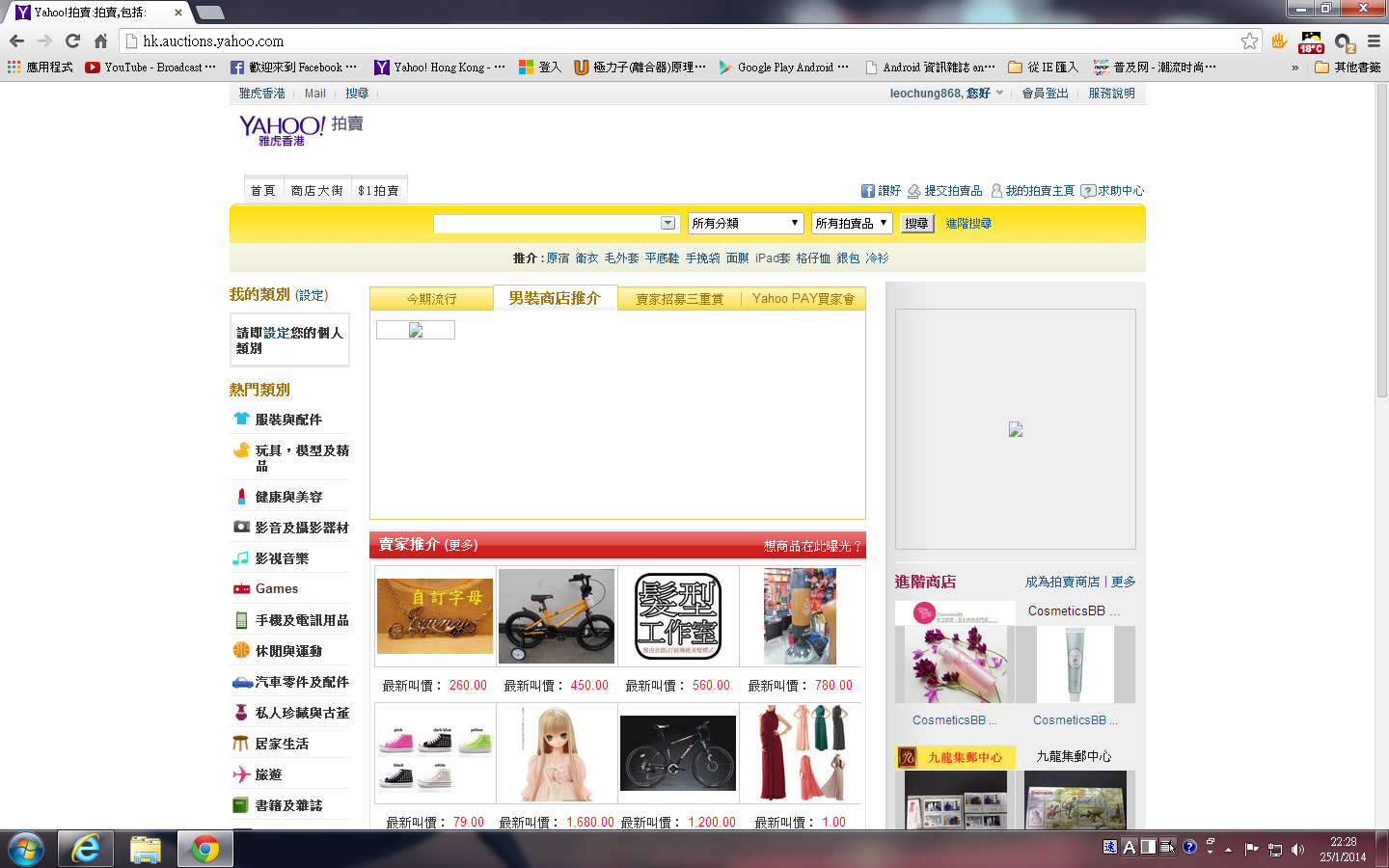1389x868 pixels.
Task: Open the Chrome menu hamburger icon
Action: pos(1374,41)
